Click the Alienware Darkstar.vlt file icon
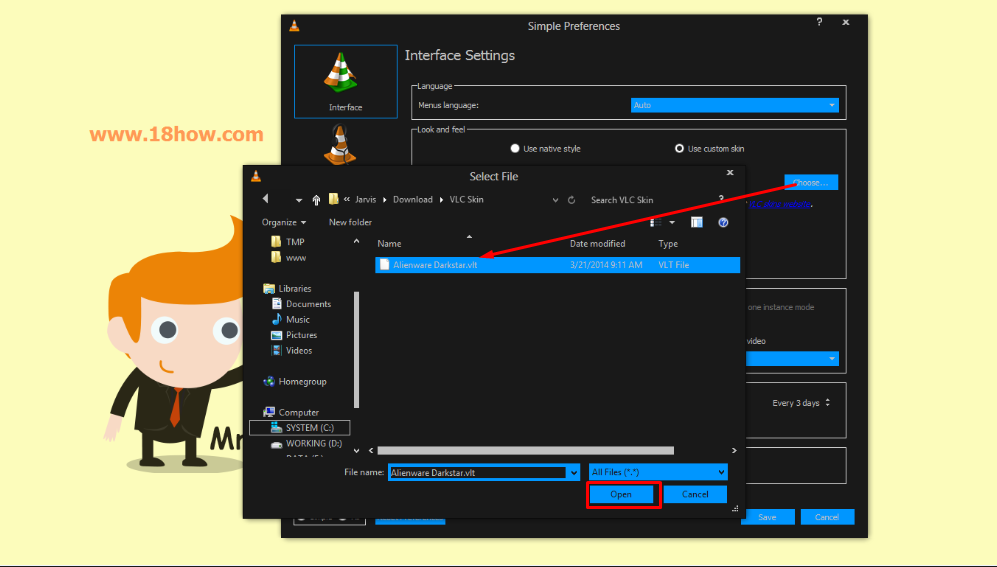 (x=384, y=264)
